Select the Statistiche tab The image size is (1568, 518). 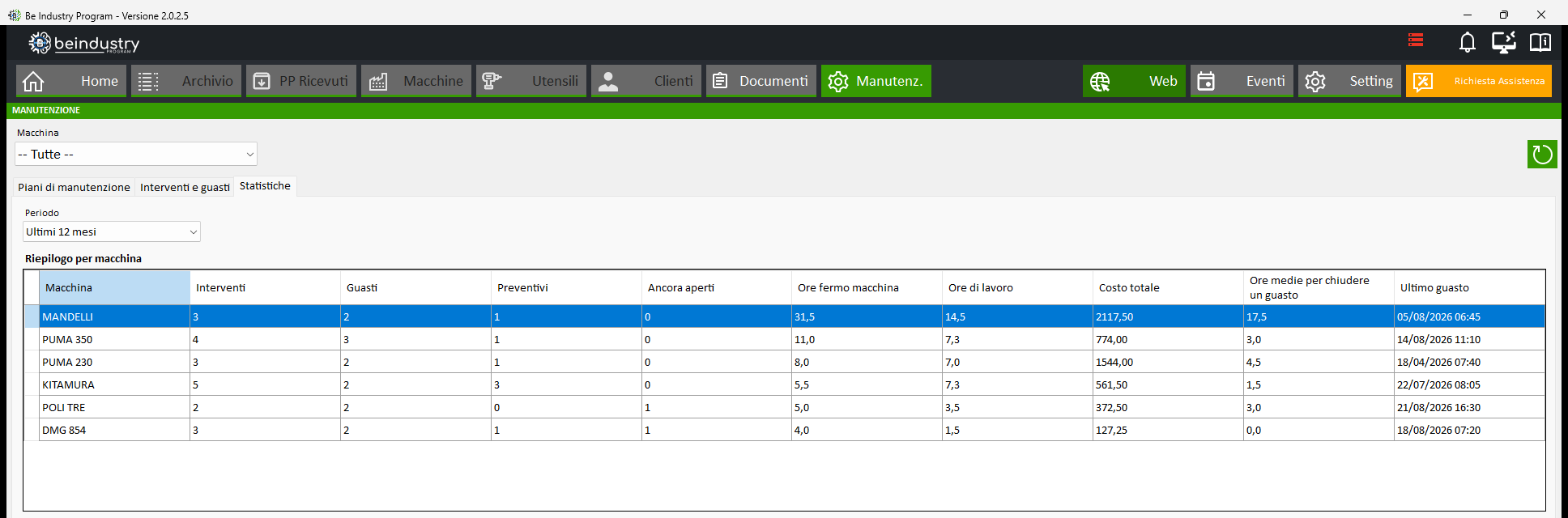pyautogui.click(x=265, y=186)
